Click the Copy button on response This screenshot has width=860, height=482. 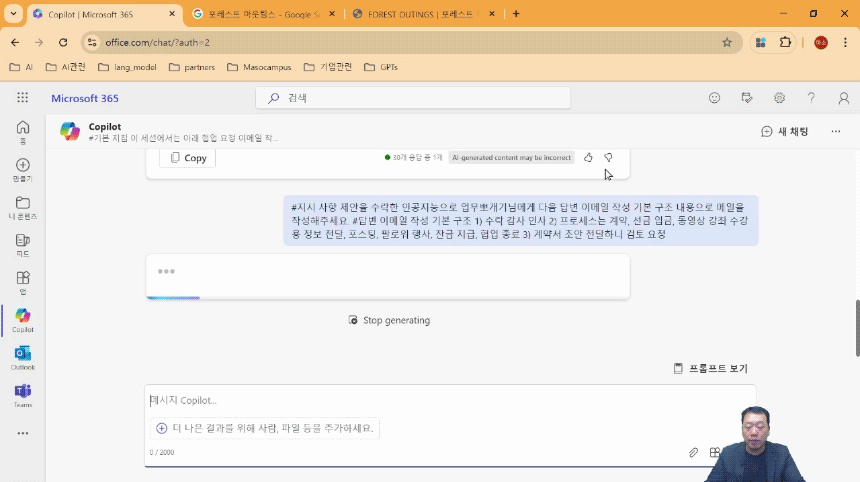188,158
